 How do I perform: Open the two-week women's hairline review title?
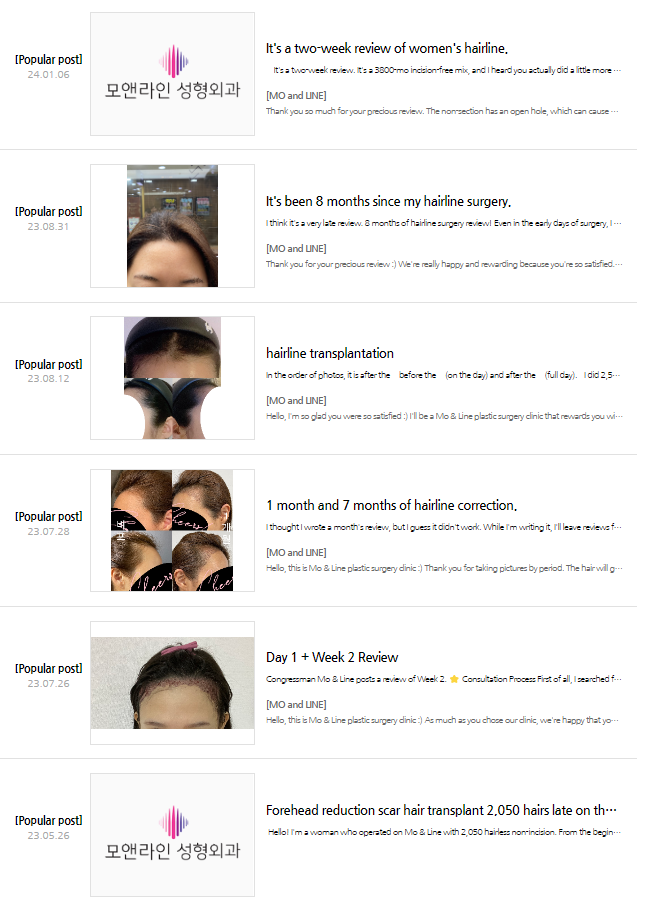point(387,48)
